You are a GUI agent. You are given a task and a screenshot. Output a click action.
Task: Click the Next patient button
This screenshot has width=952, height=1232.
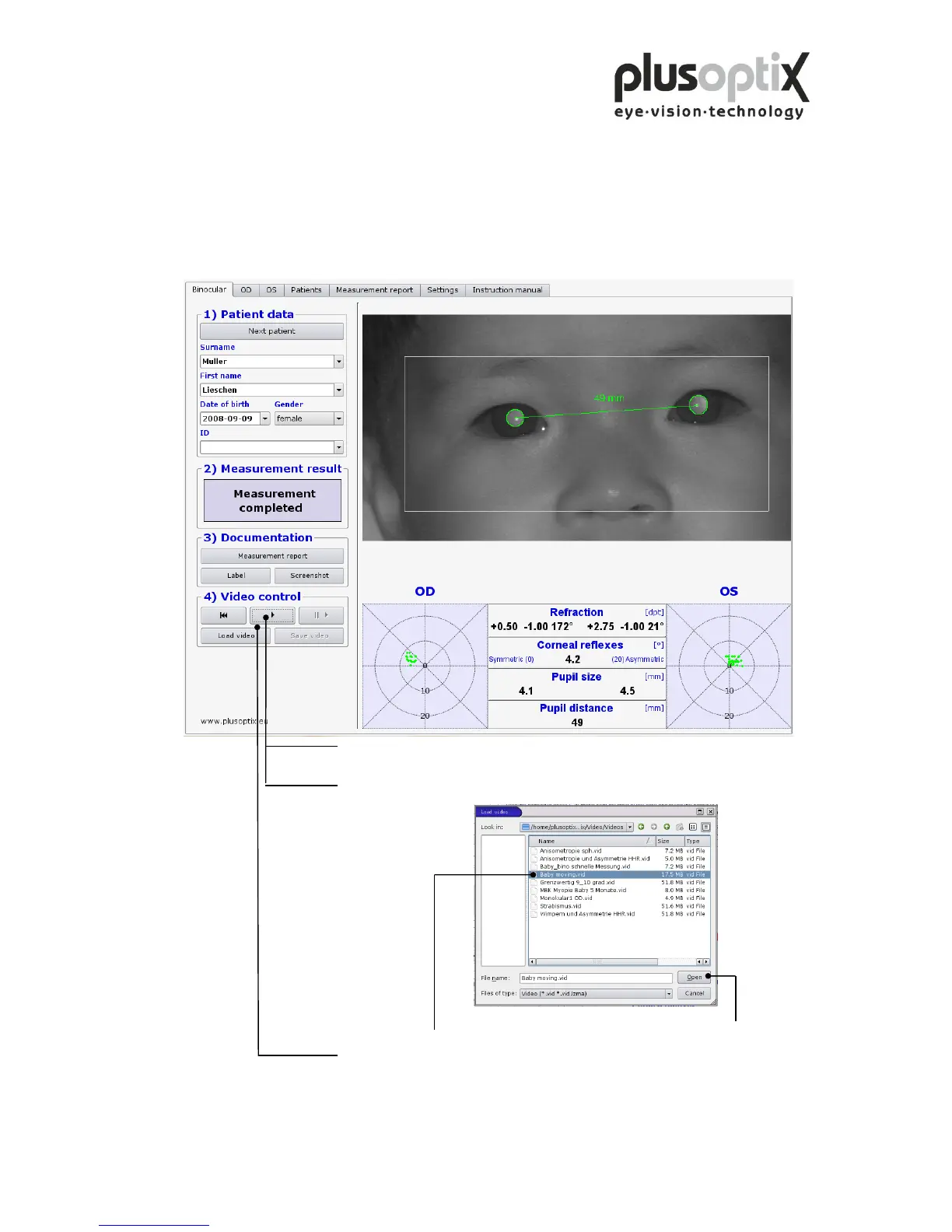(x=271, y=331)
